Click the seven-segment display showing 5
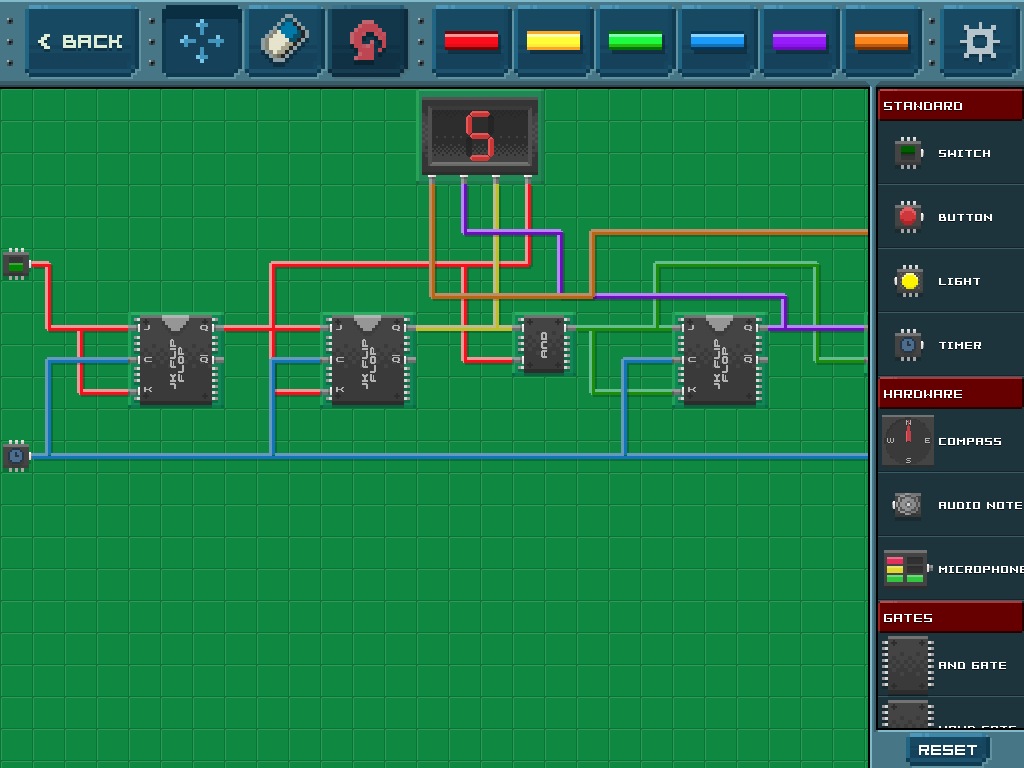 coord(480,136)
